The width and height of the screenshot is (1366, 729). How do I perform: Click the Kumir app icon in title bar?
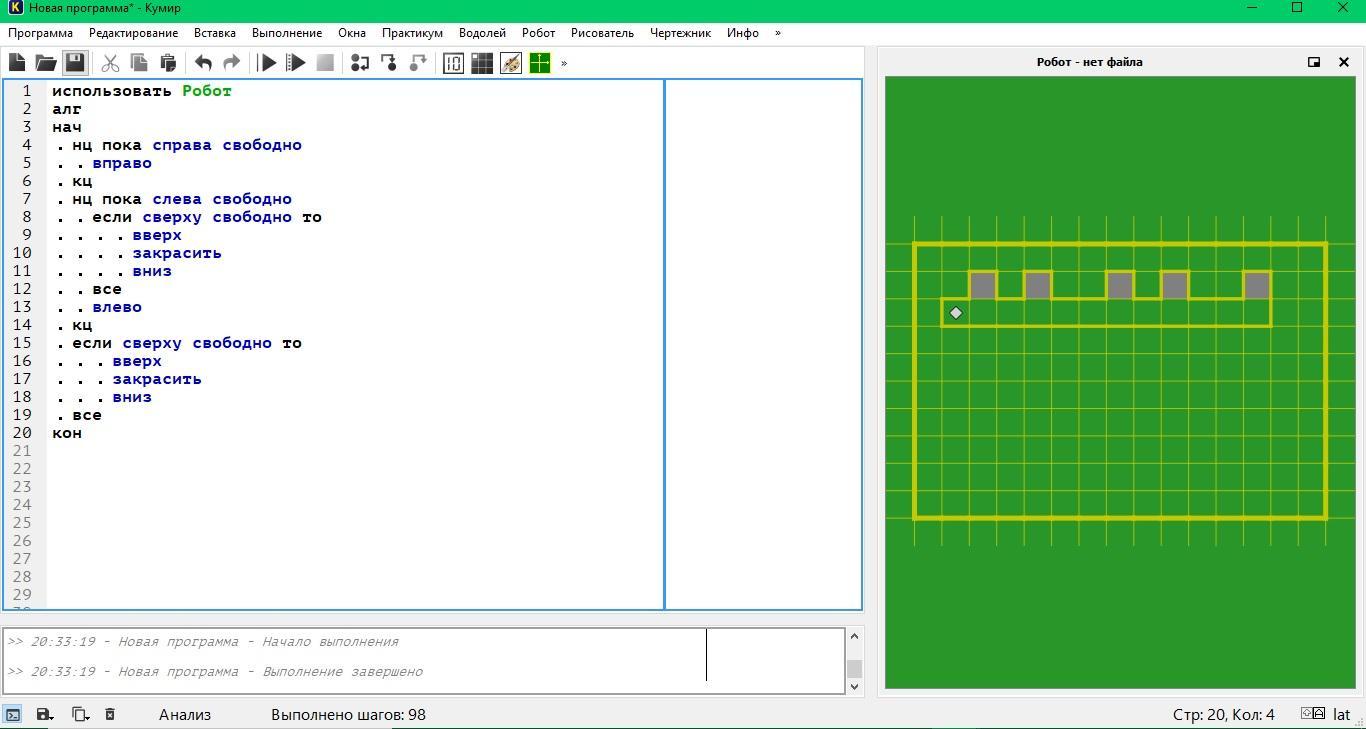pyautogui.click(x=15, y=7)
